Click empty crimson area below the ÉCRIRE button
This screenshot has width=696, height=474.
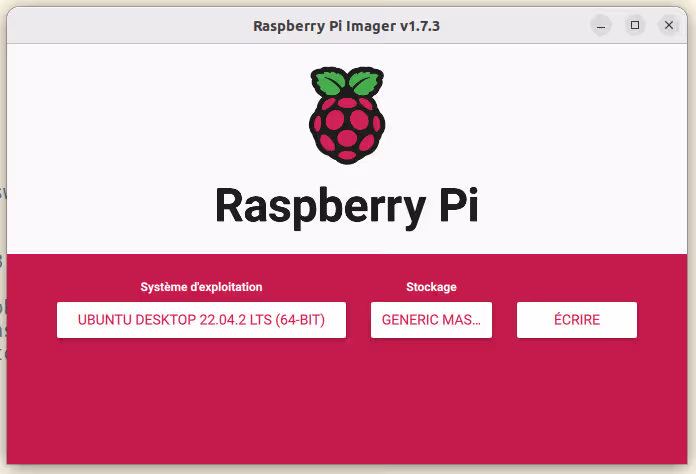[576, 400]
